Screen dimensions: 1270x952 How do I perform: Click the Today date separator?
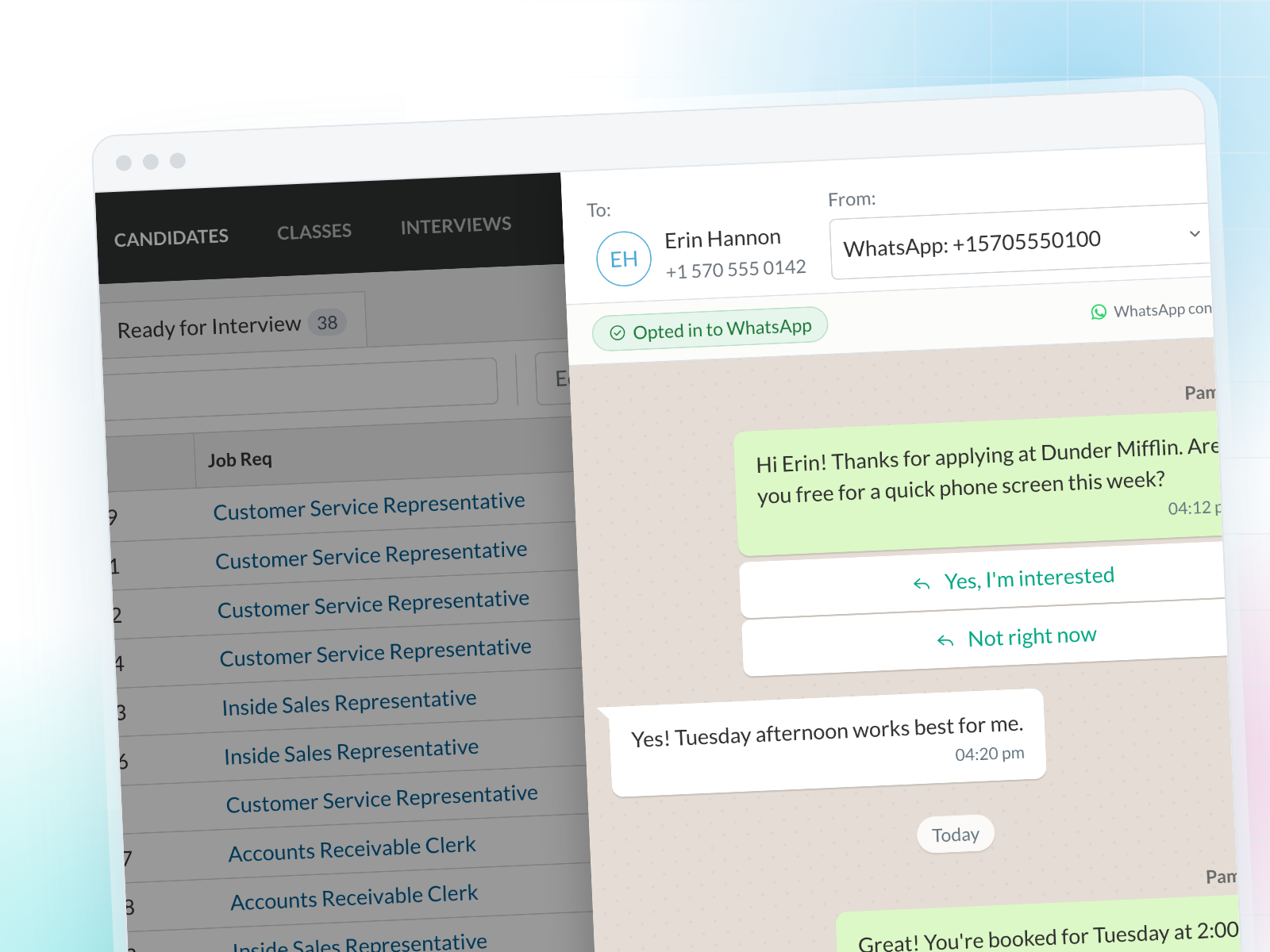(x=956, y=835)
